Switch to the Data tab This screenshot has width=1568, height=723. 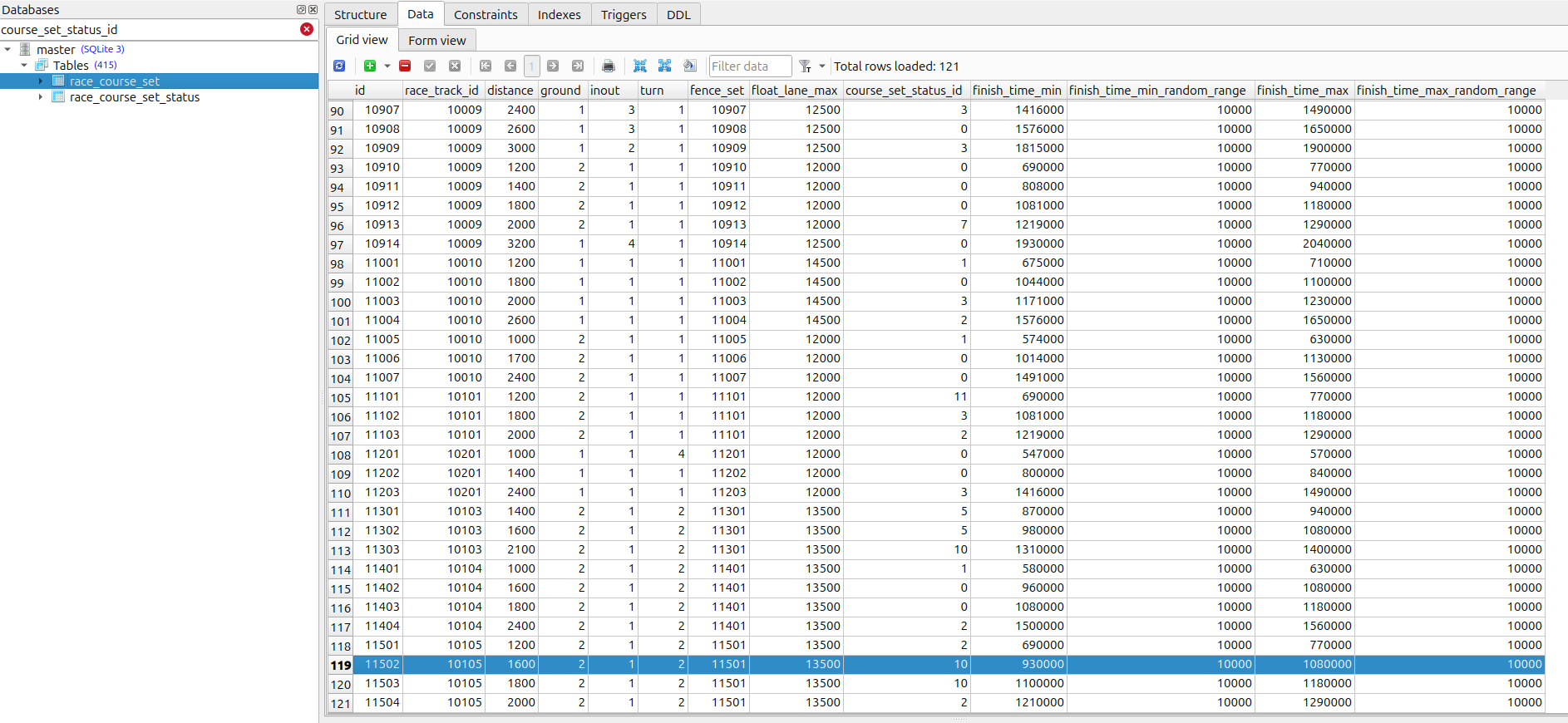[x=420, y=13]
